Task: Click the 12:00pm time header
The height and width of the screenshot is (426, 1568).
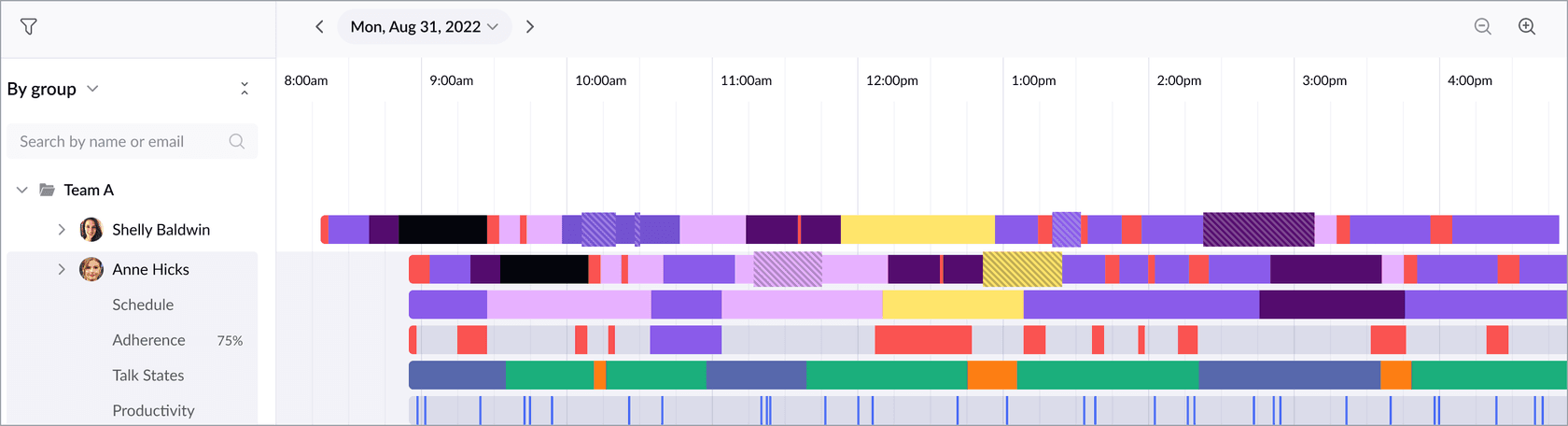Action: 891,80
